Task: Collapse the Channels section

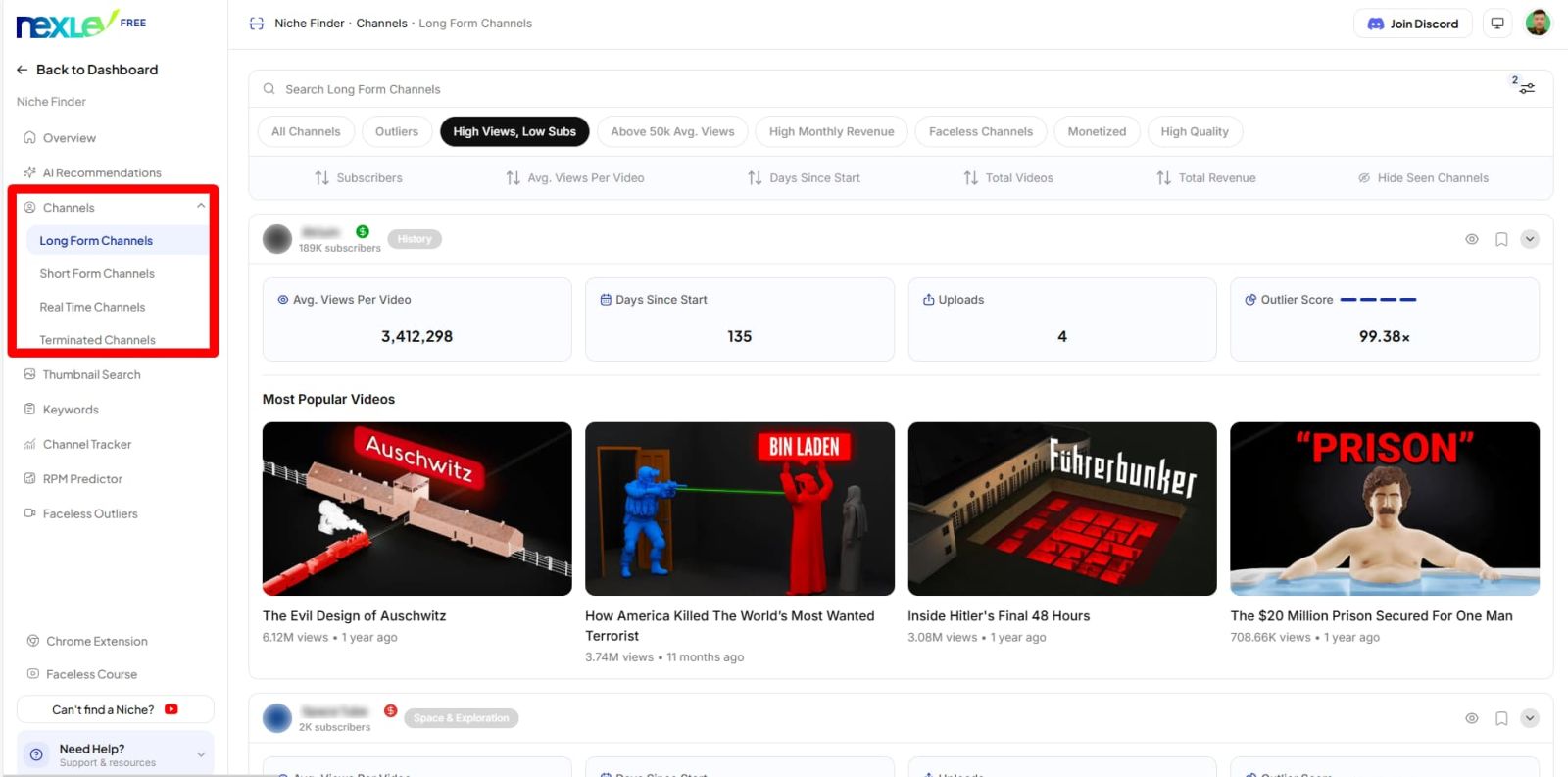Action: (201, 206)
